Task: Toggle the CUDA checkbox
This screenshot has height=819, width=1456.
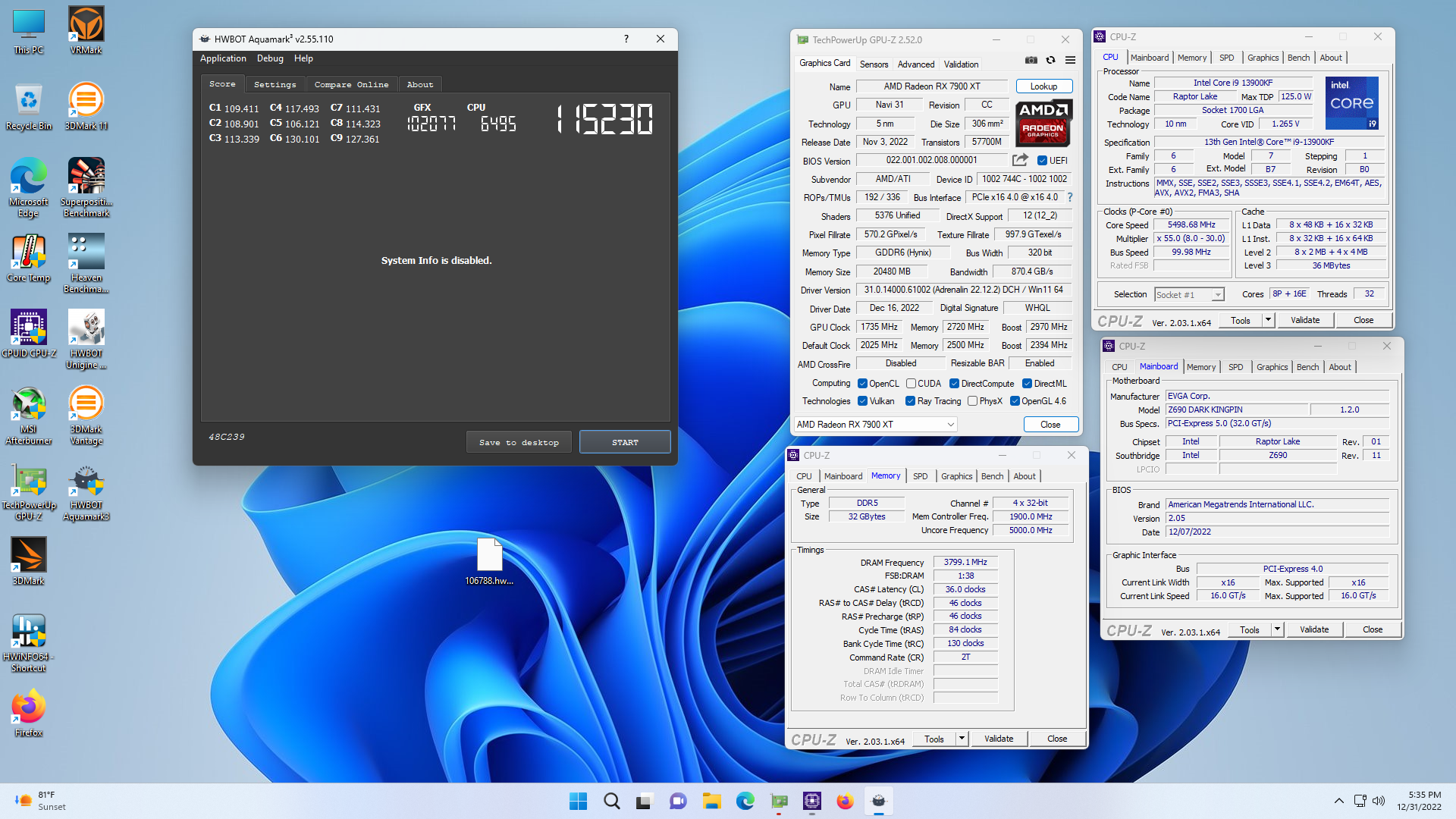Action: click(911, 384)
